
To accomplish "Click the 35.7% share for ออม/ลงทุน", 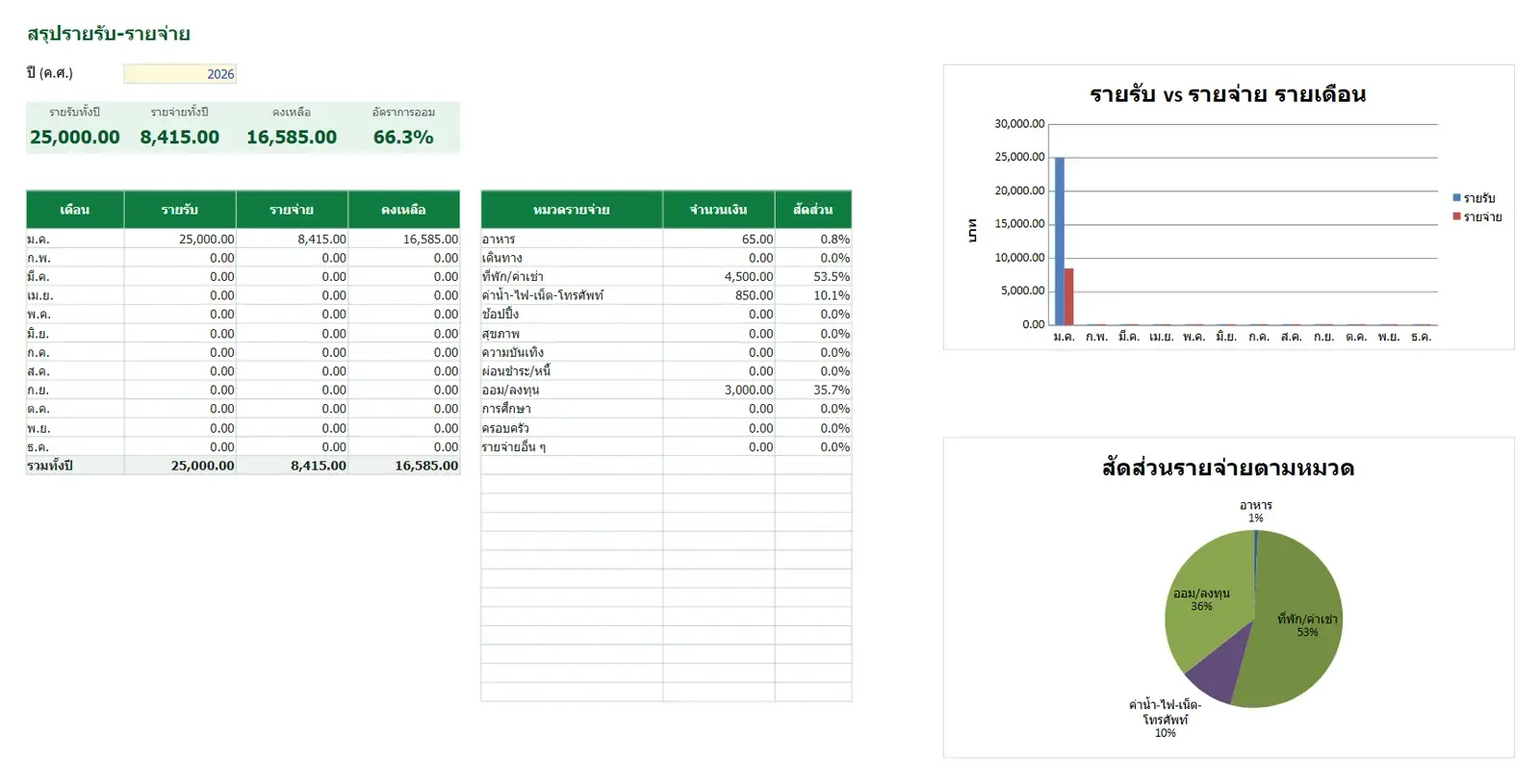I will 813,390.
